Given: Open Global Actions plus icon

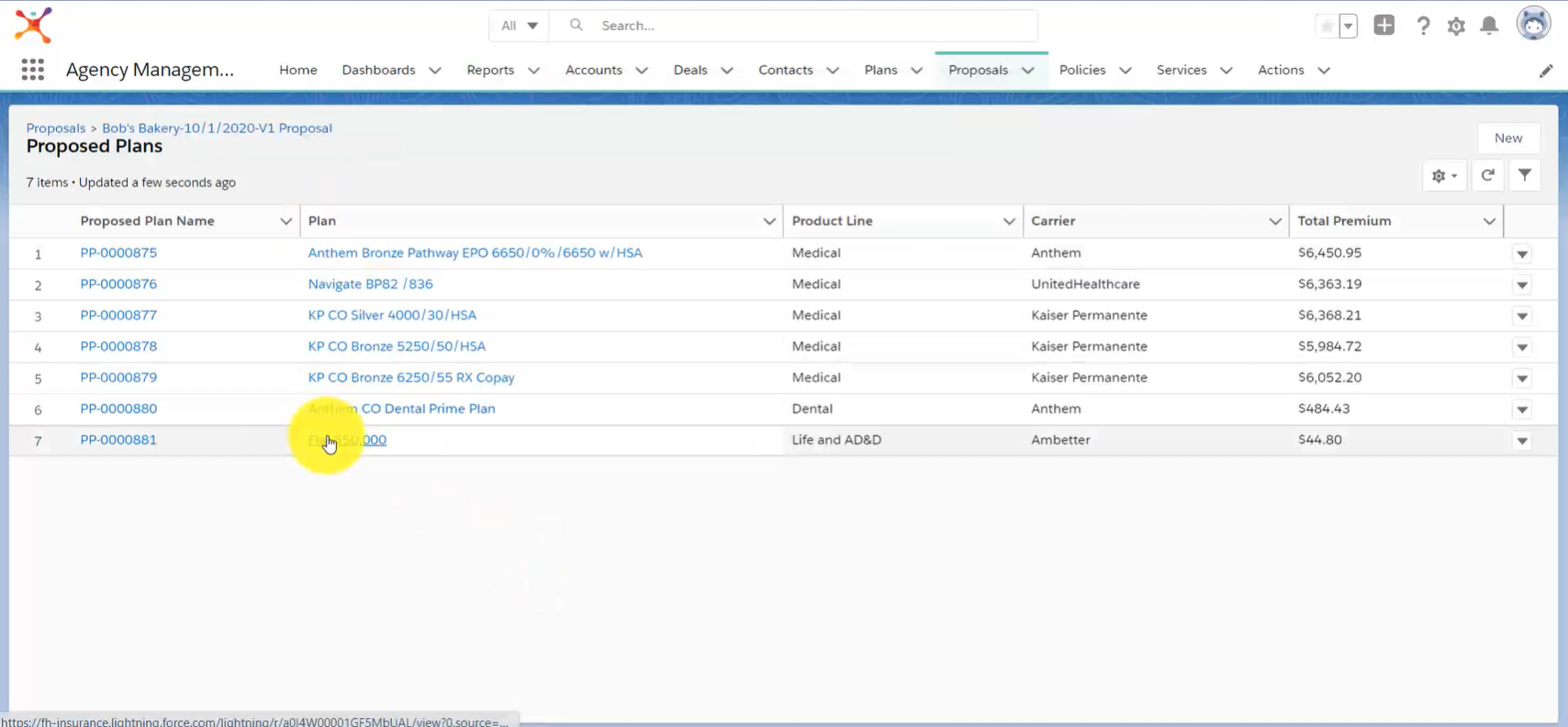Looking at the screenshot, I should [x=1383, y=26].
